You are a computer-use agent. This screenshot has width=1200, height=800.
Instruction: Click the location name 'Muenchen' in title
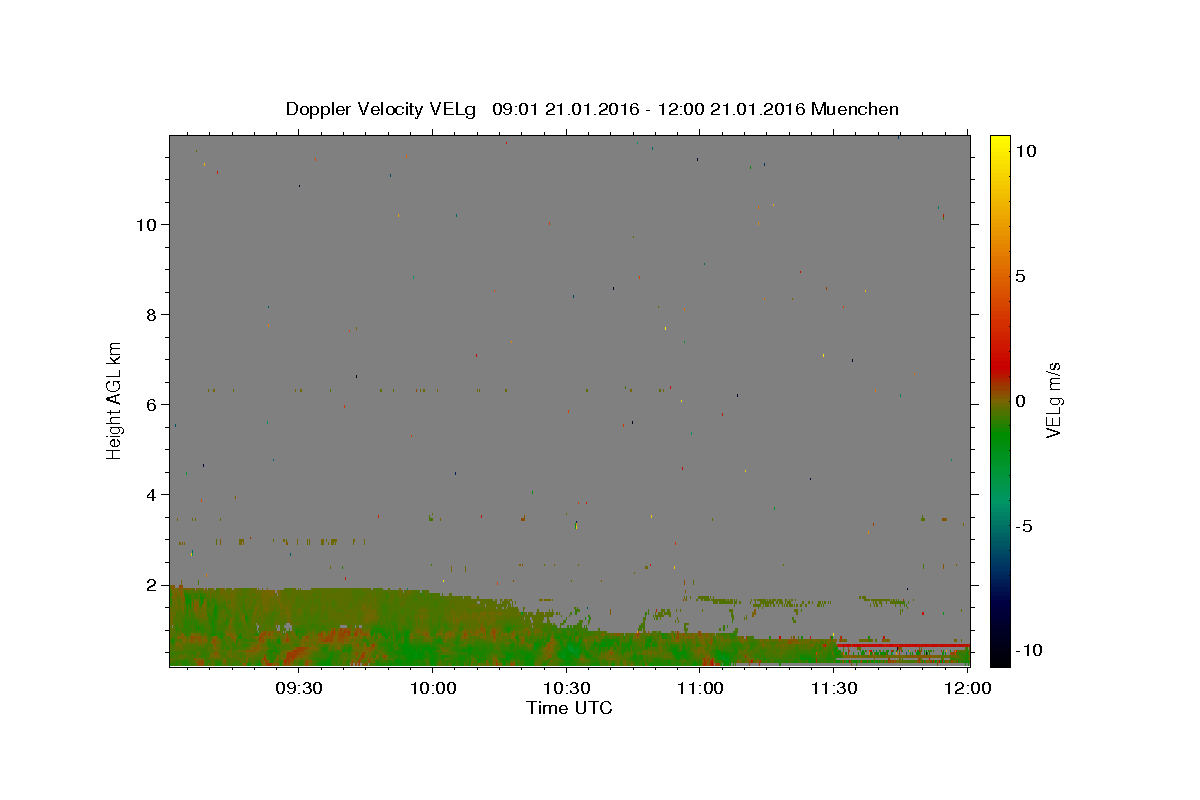click(855, 109)
